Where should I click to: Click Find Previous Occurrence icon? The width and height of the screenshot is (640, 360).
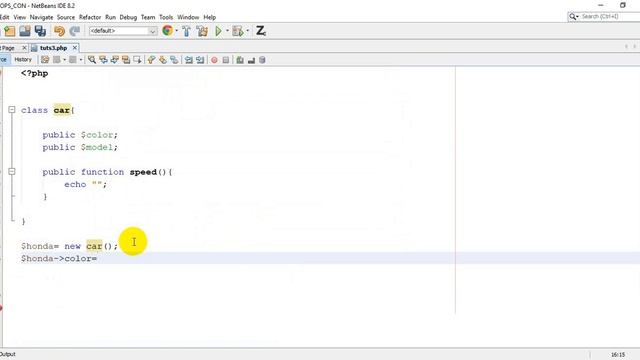[x=103, y=60]
